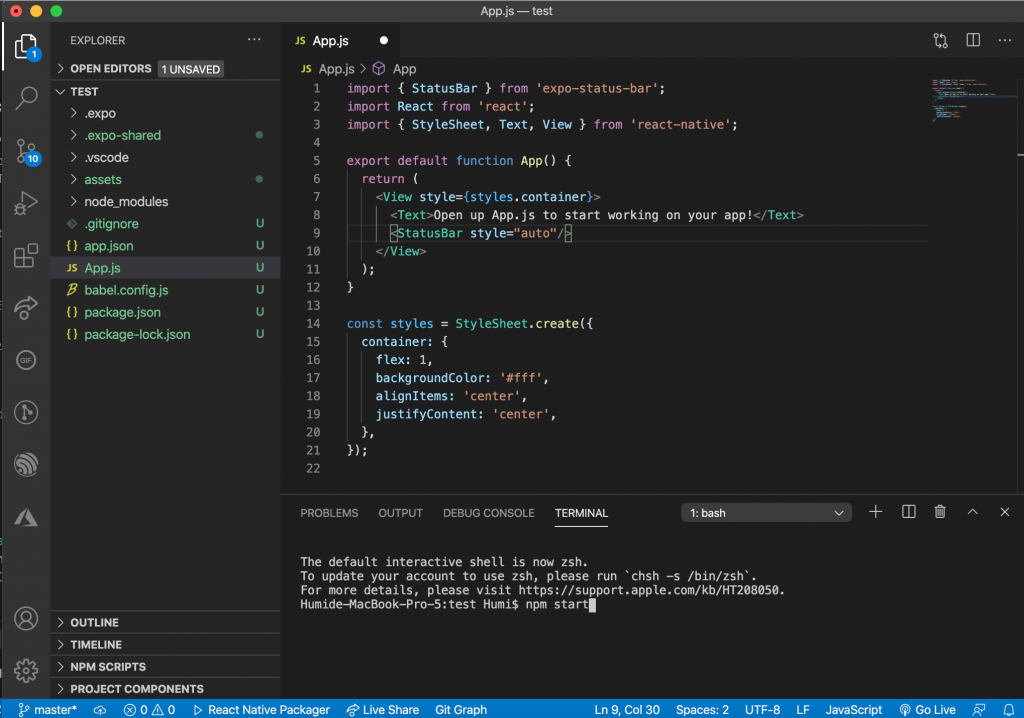Switch to the DEBUG CONSOLE tab
This screenshot has height=718, width=1024.
click(x=488, y=513)
